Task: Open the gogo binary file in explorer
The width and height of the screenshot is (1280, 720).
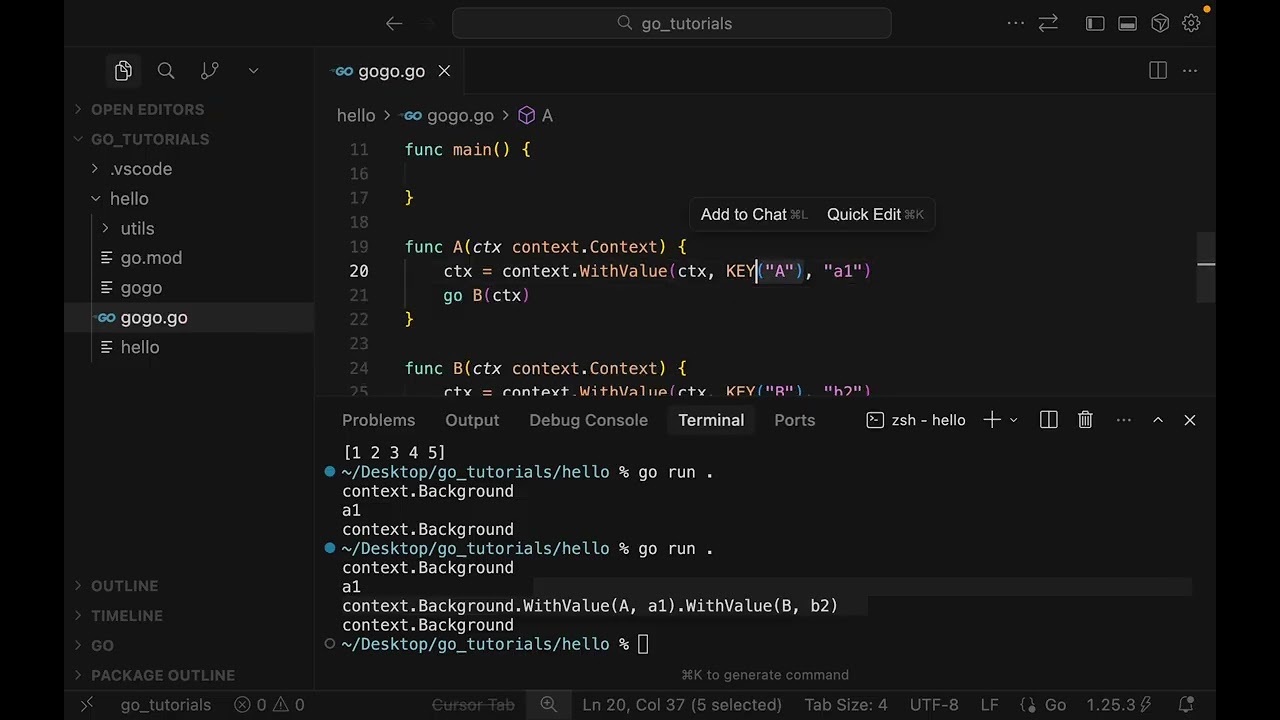Action: [190, 288]
